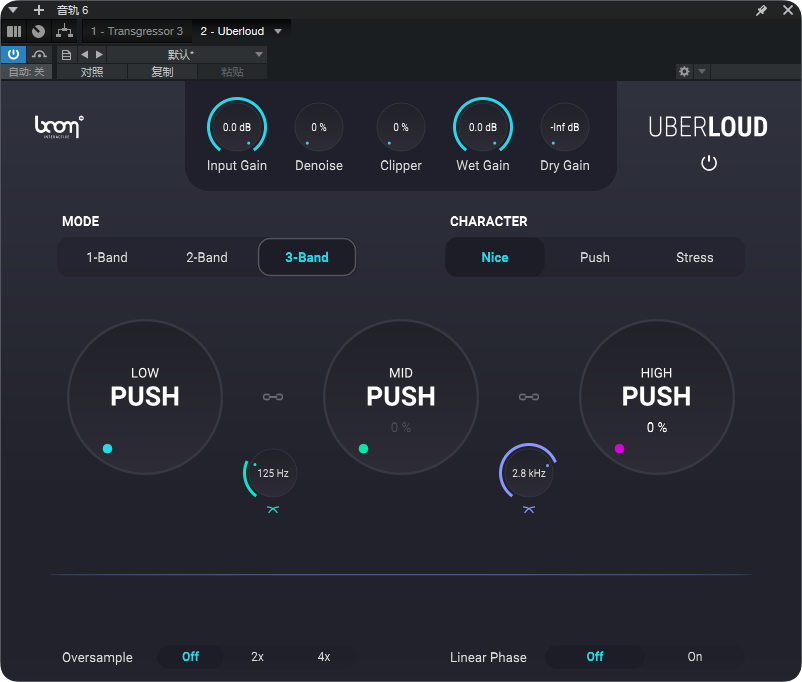Open the title bar menu arrow

coord(13,10)
